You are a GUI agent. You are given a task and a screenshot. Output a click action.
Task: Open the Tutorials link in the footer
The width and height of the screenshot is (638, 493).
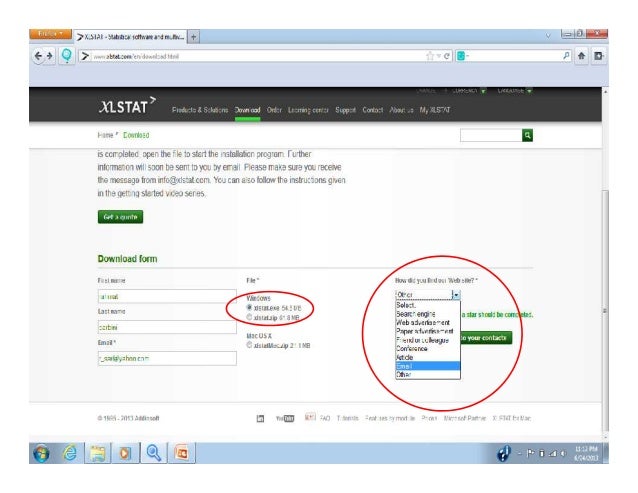[x=348, y=418]
